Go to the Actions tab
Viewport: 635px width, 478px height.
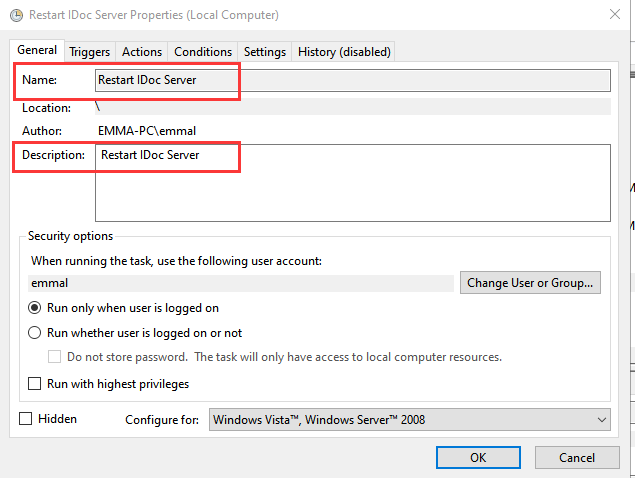coord(142,52)
